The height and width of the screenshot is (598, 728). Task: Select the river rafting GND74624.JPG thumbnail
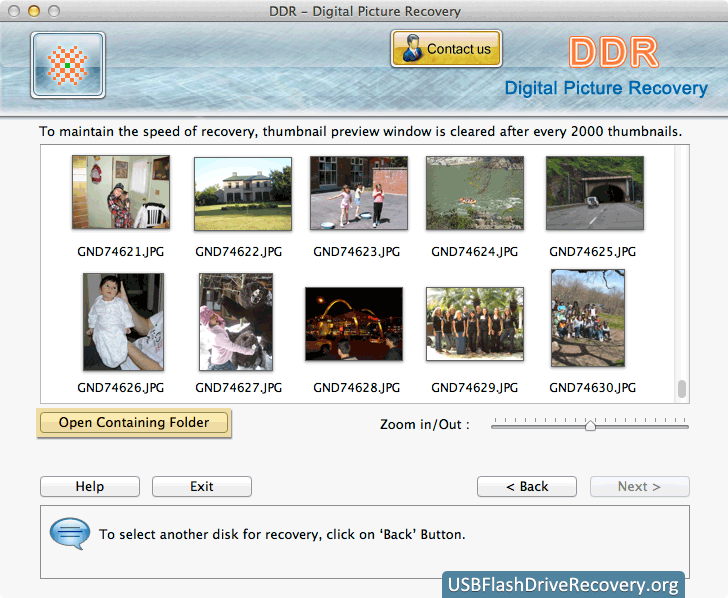[x=474, y=193]
